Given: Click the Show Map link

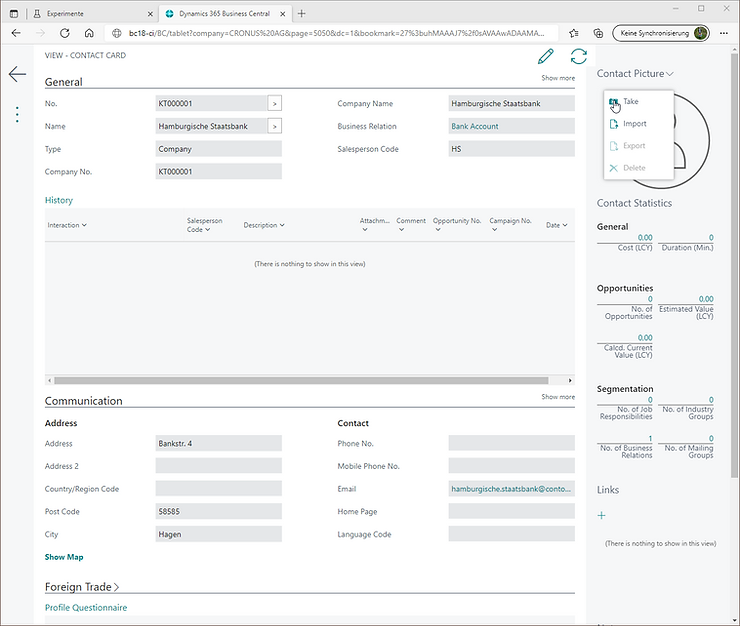Looking at the screenshot, I should pos(64,557).
